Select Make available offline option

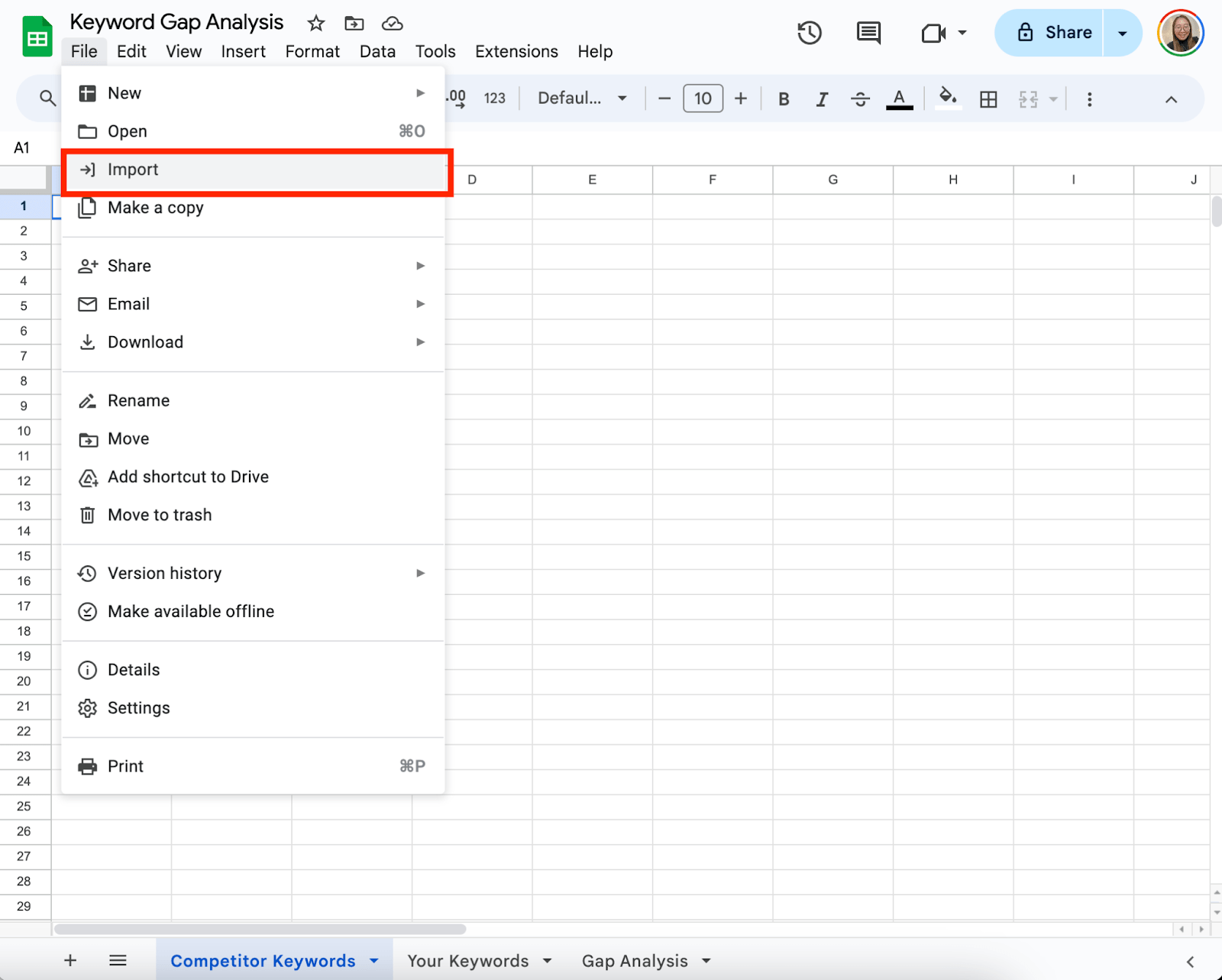190,611
